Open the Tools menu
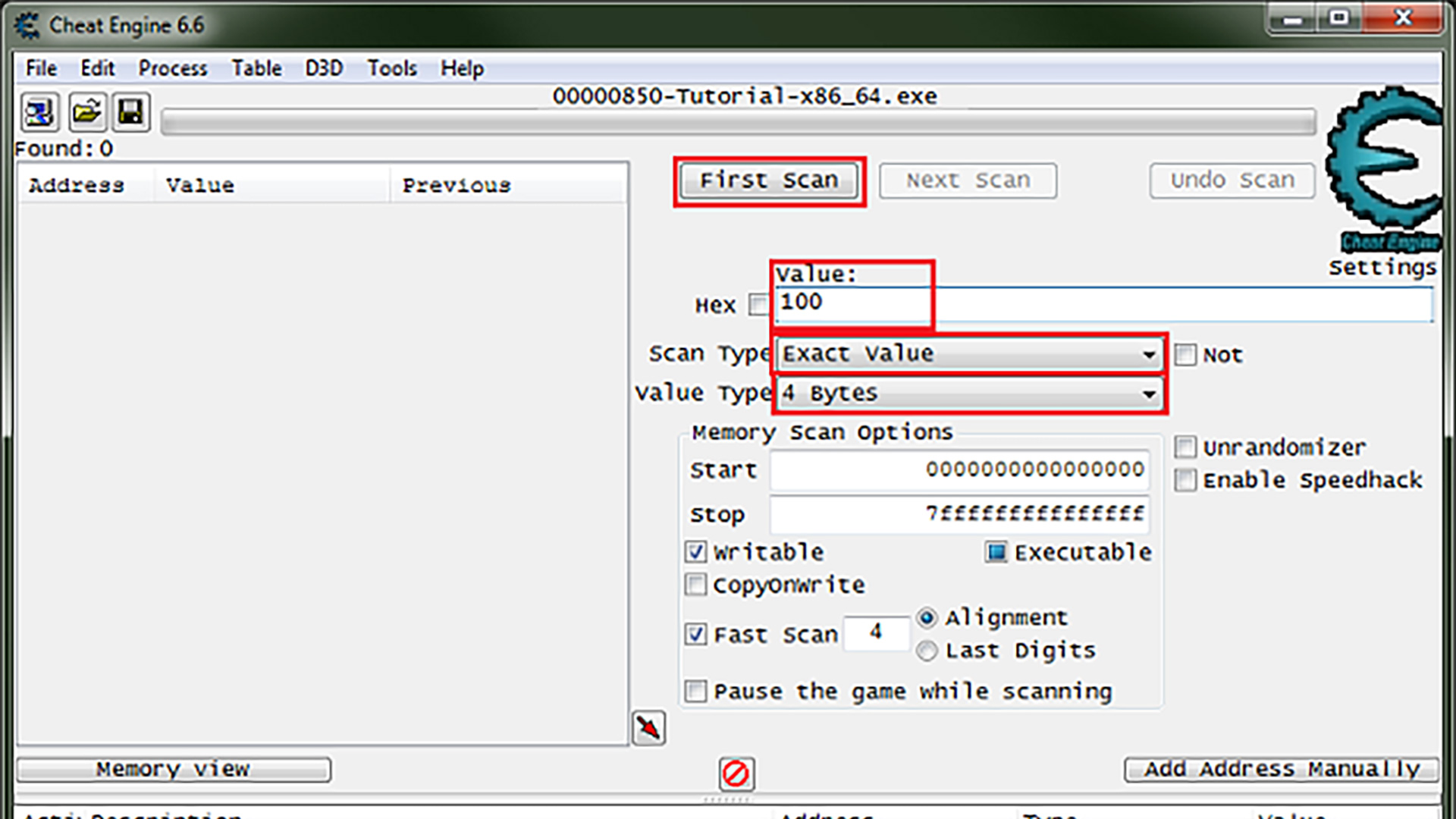 pos(392,68)
